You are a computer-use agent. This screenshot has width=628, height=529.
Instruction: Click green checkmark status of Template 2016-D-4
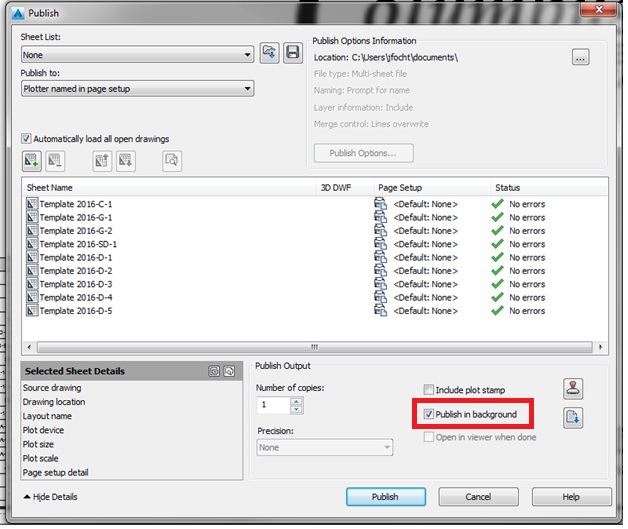497,297
